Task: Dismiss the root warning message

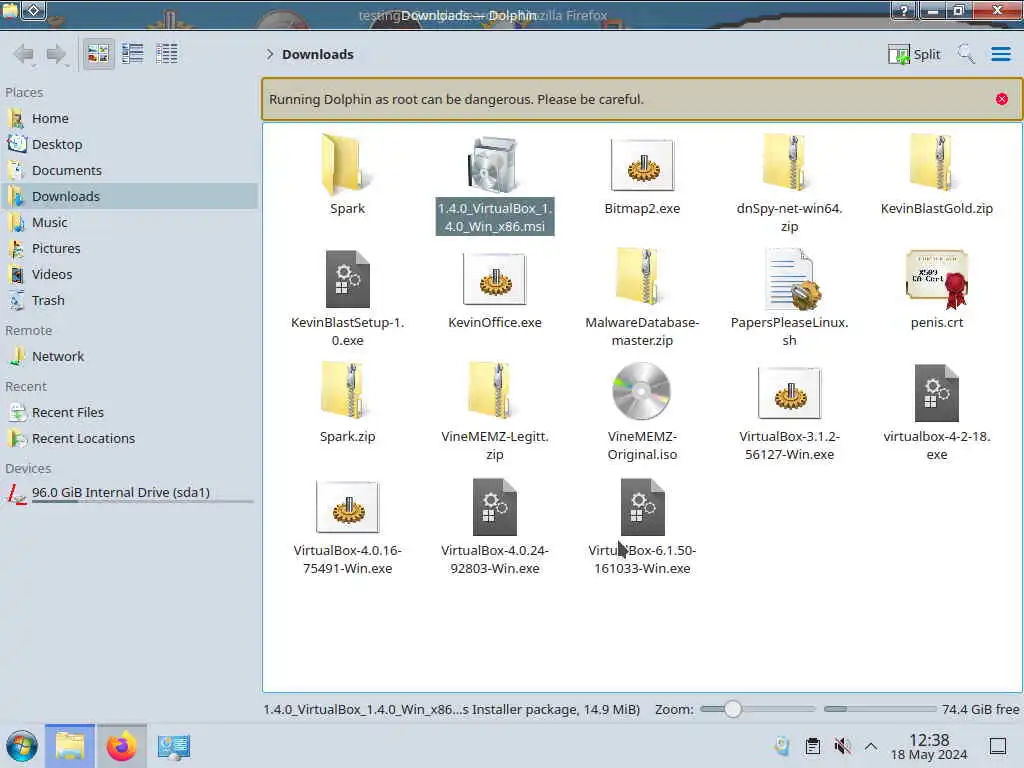Action: tap(1001, 99)
